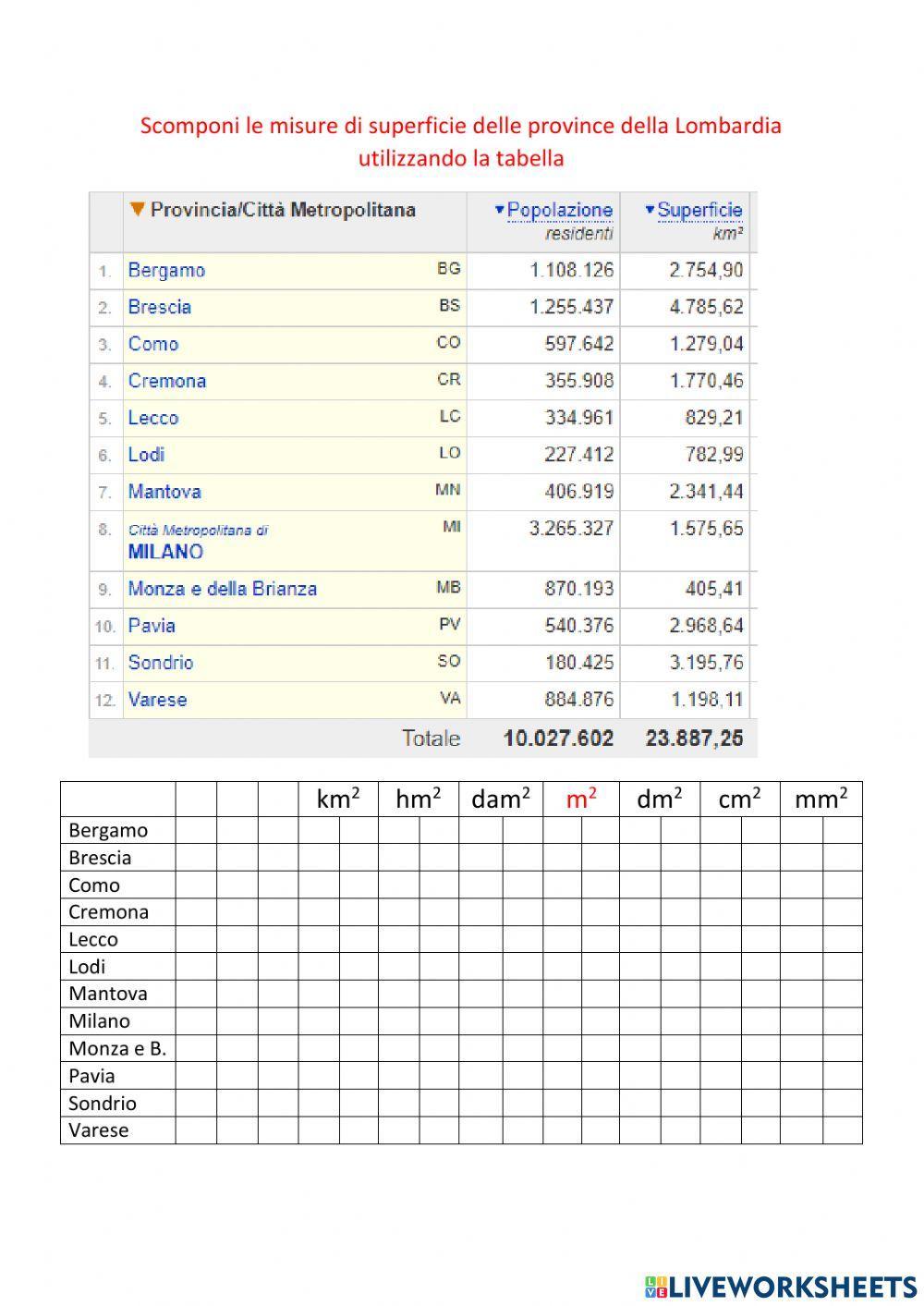This screenshot has height=1306, width=924.
Task: Click the cm² column header in worksheet grid
Action: pyautogui.click(x=740, y=799)
